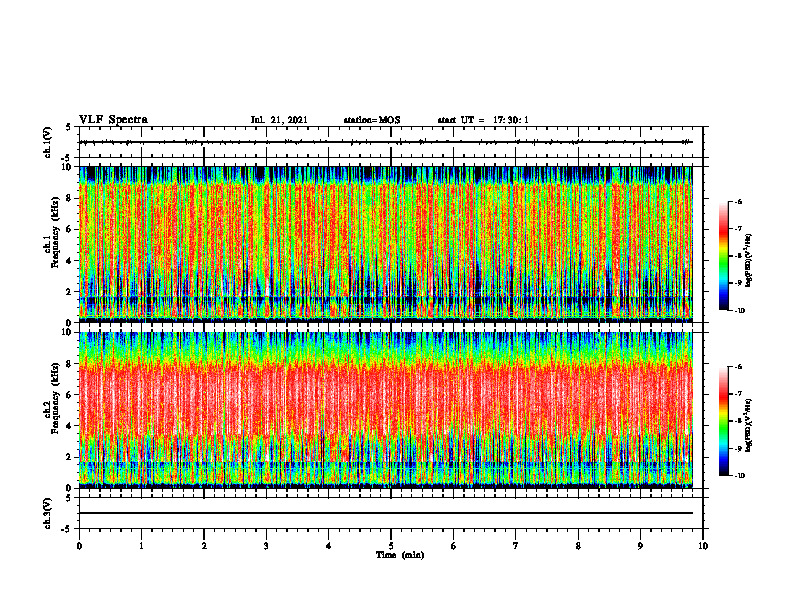
Task: Click the '5' volt tick on ch.1(V) axis
Action: [x=69, y=128]
